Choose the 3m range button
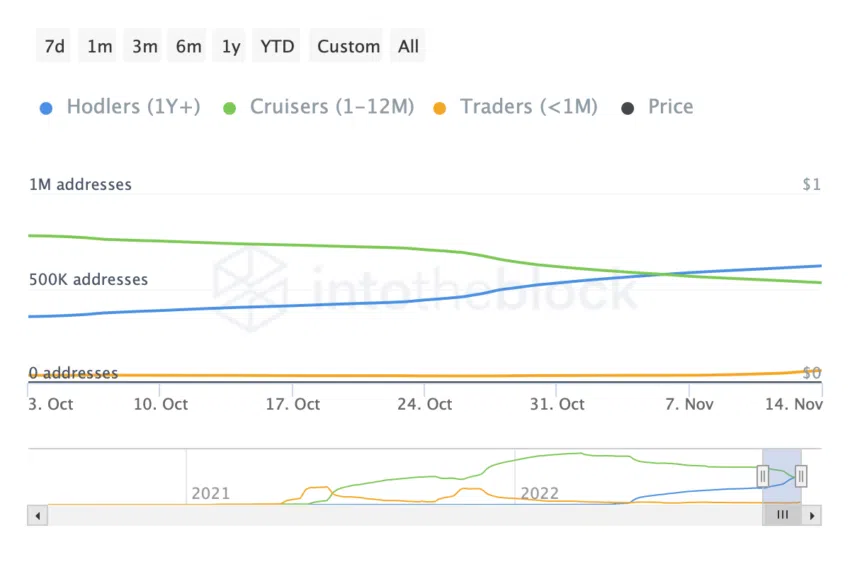 (144, 46)
